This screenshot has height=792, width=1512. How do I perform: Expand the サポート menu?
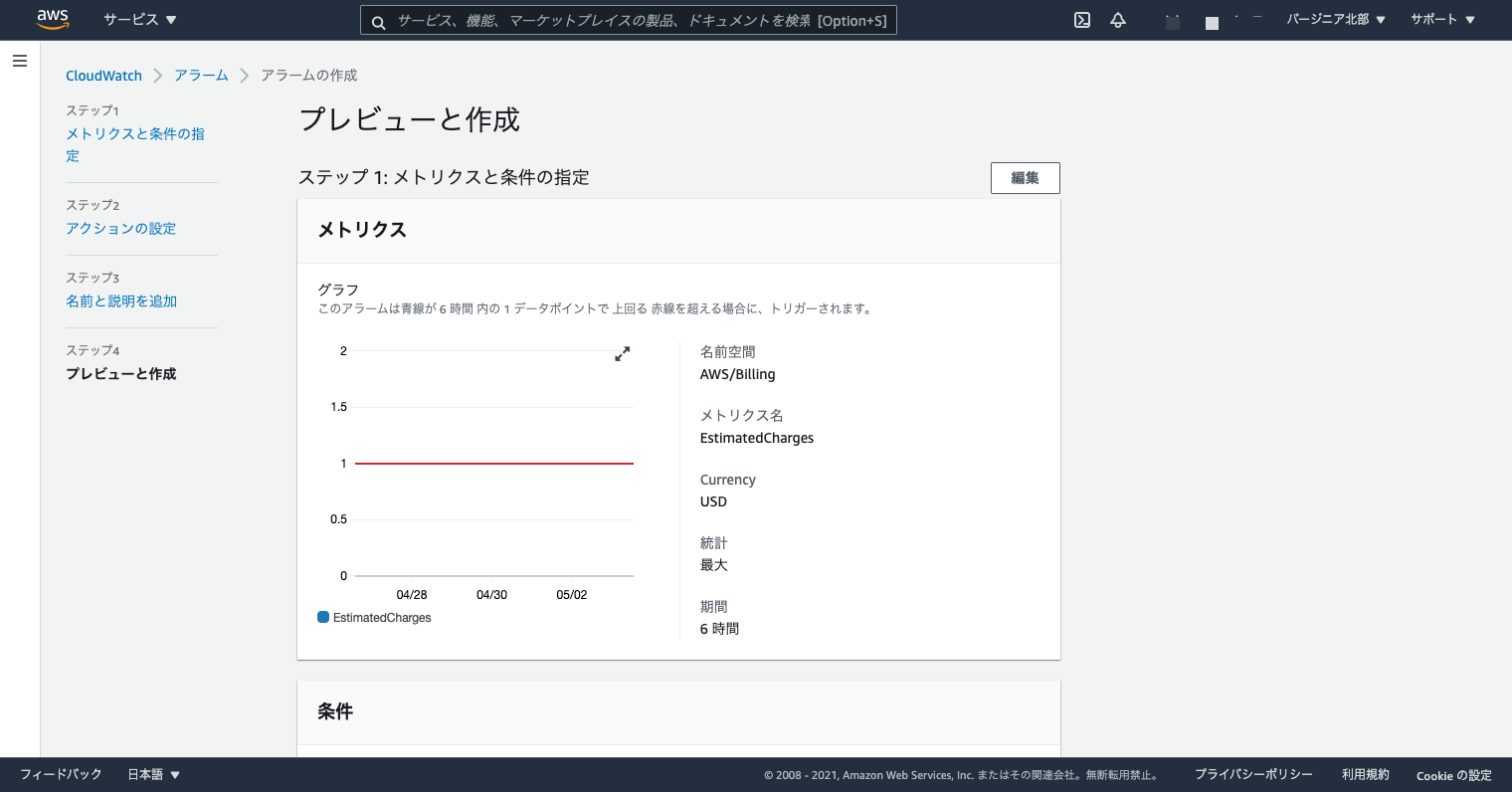click(x=1442, y=20)
